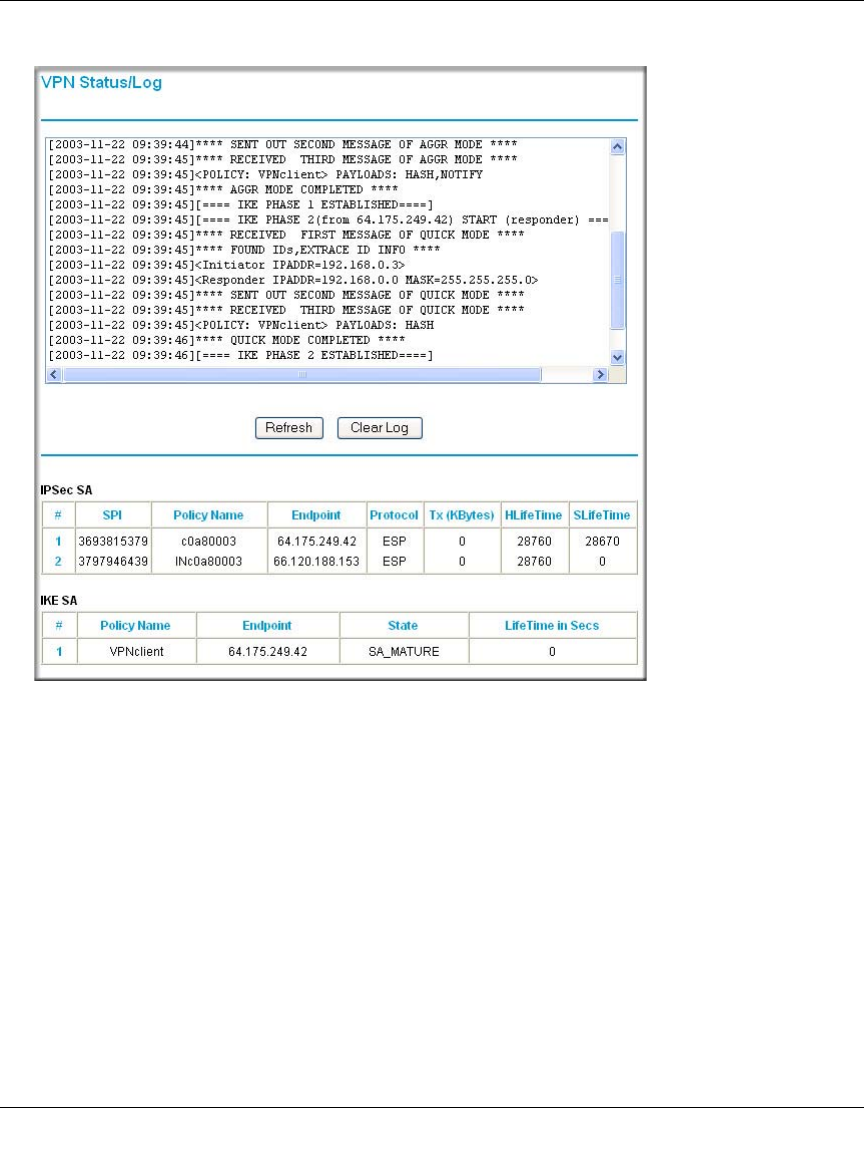Select the LifeTime in Secs header

pyautogui.click(x=552, y=625)
